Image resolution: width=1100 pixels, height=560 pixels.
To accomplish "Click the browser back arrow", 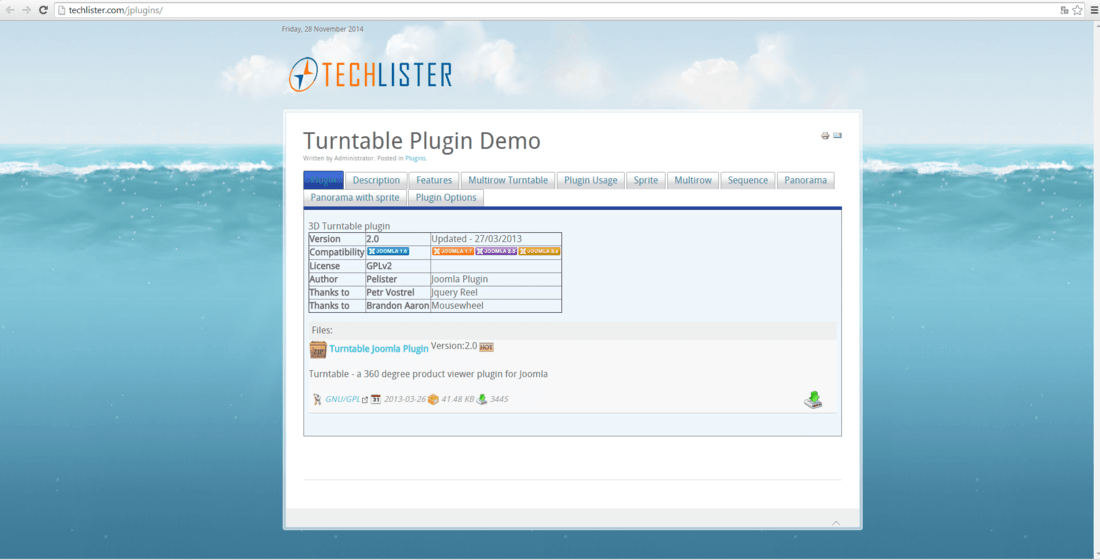I will click(x=10, y=10).
